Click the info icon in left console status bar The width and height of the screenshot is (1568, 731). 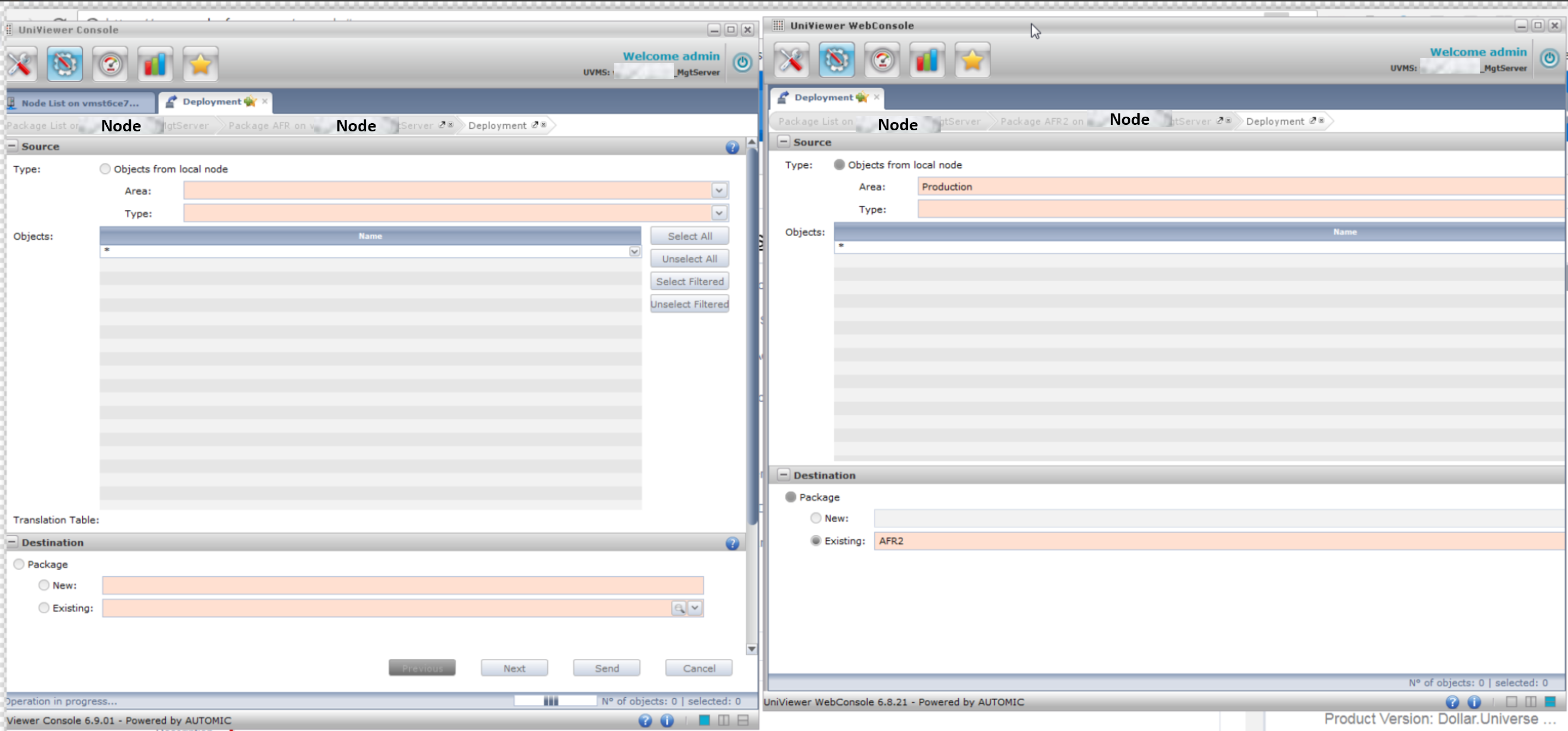click(x=667, y=721)
